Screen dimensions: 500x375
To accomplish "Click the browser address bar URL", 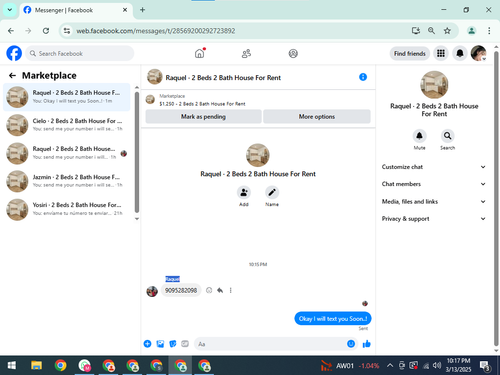I will [156, 31].
